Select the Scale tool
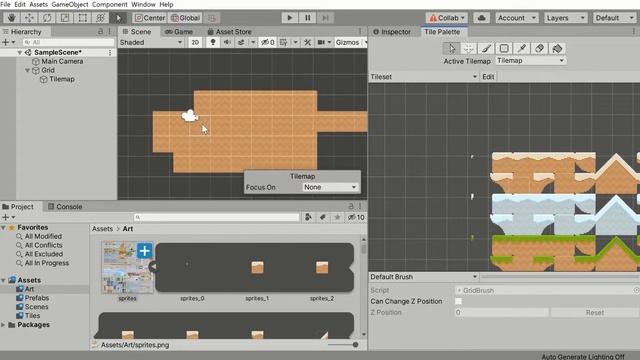 pyautogui.click(x=65, y=18)
